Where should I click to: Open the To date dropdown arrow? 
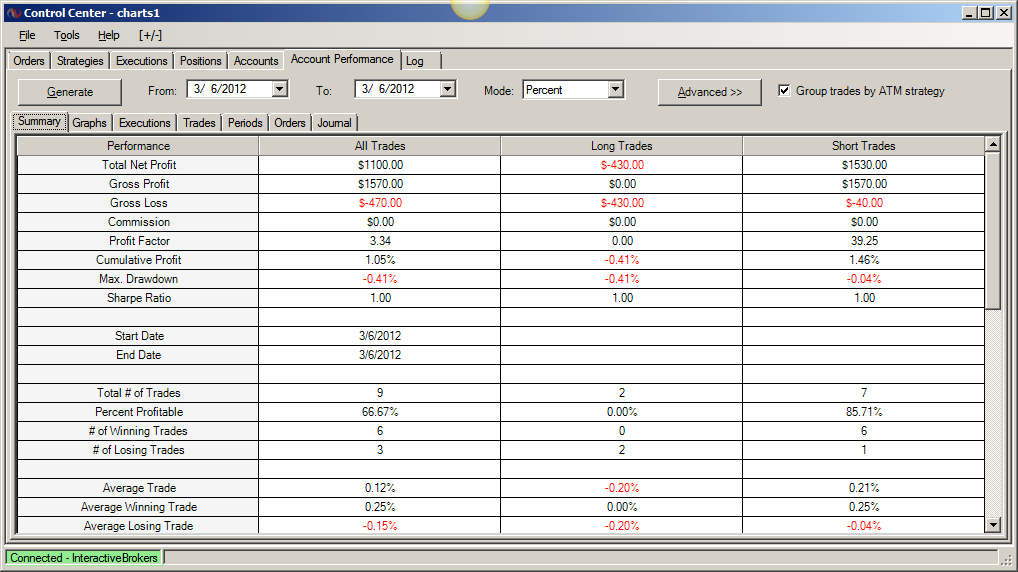click(x=448, y=89)
